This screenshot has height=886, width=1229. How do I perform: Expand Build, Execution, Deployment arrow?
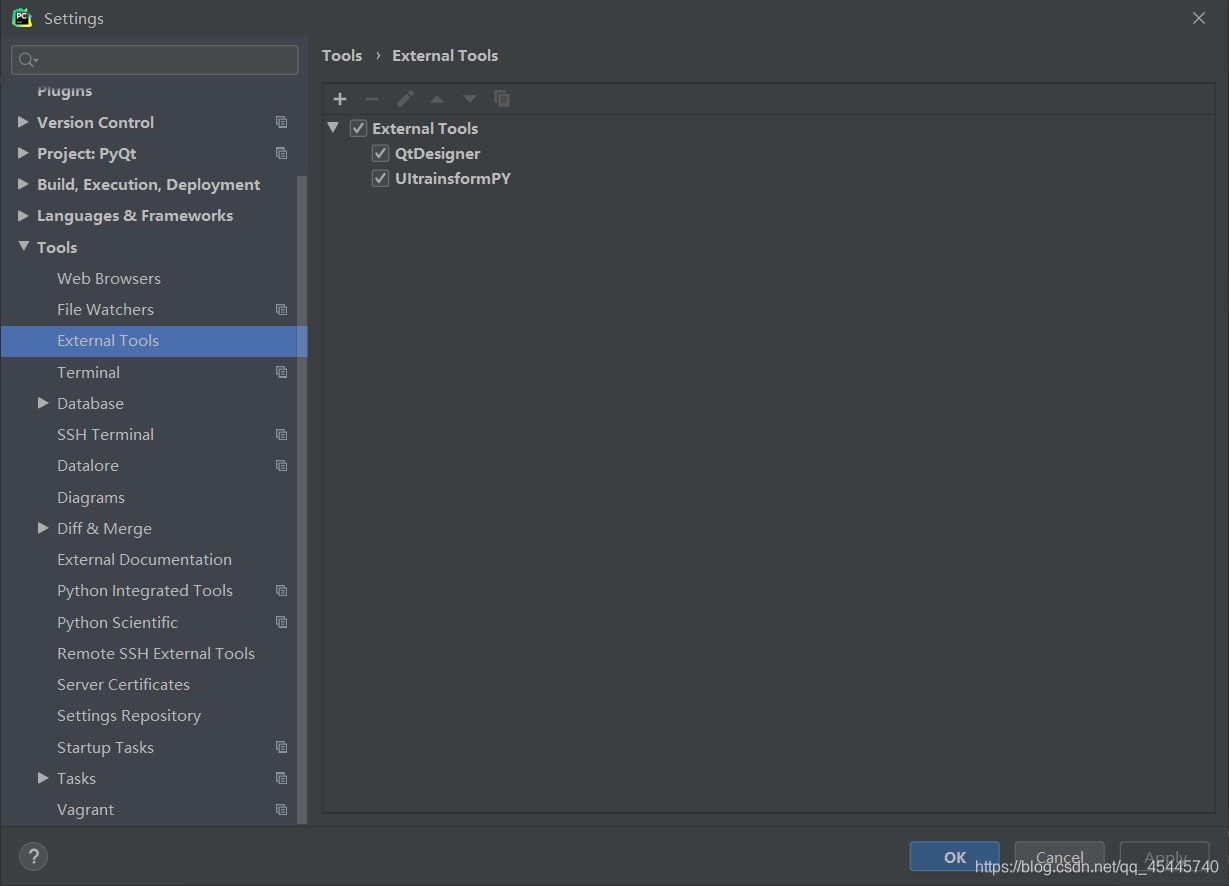pyautogui.click(x=23, y=184)
